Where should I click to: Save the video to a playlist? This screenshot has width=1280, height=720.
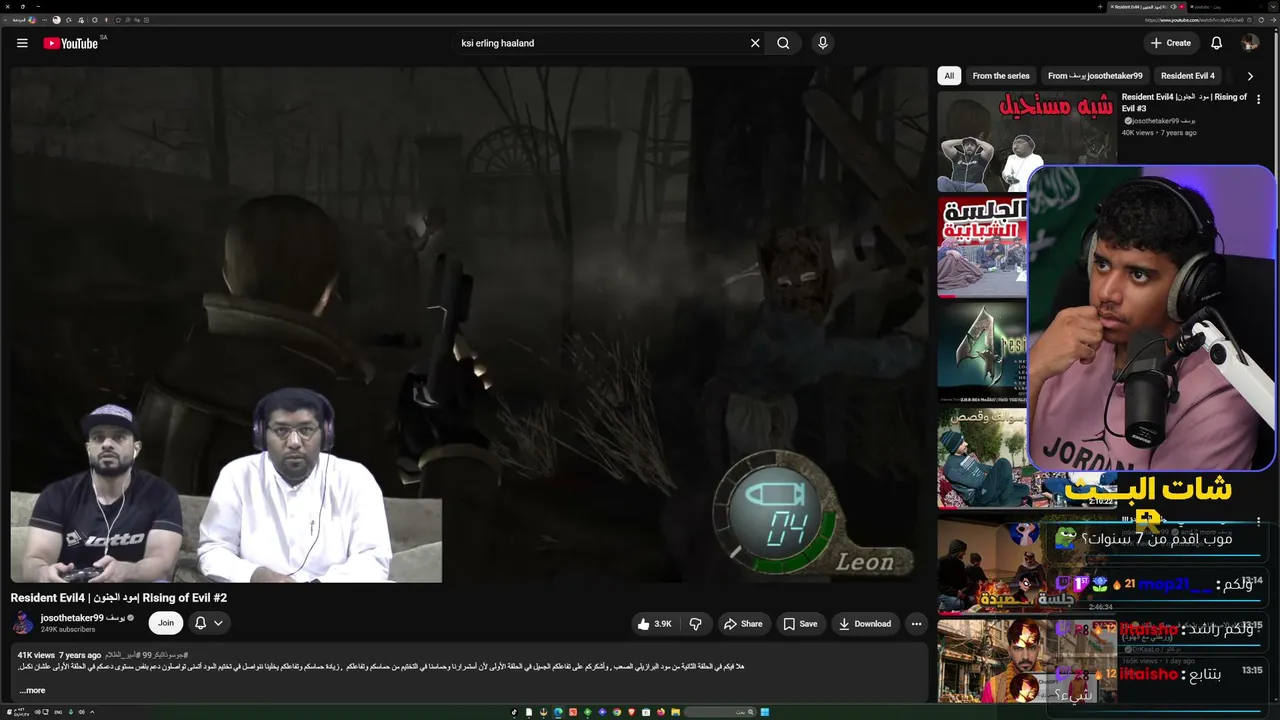click(800, 624)
